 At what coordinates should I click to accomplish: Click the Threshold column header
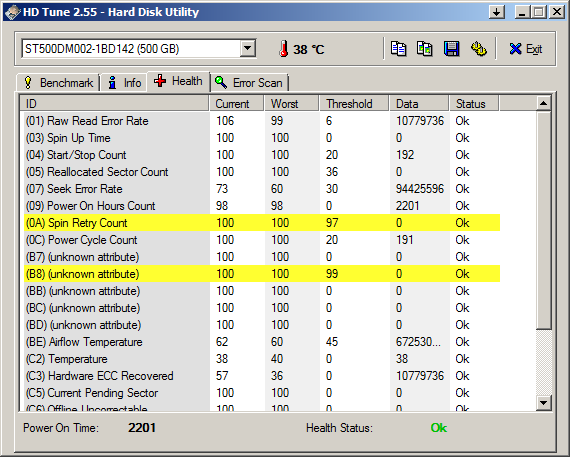click(x=354, y=104)
